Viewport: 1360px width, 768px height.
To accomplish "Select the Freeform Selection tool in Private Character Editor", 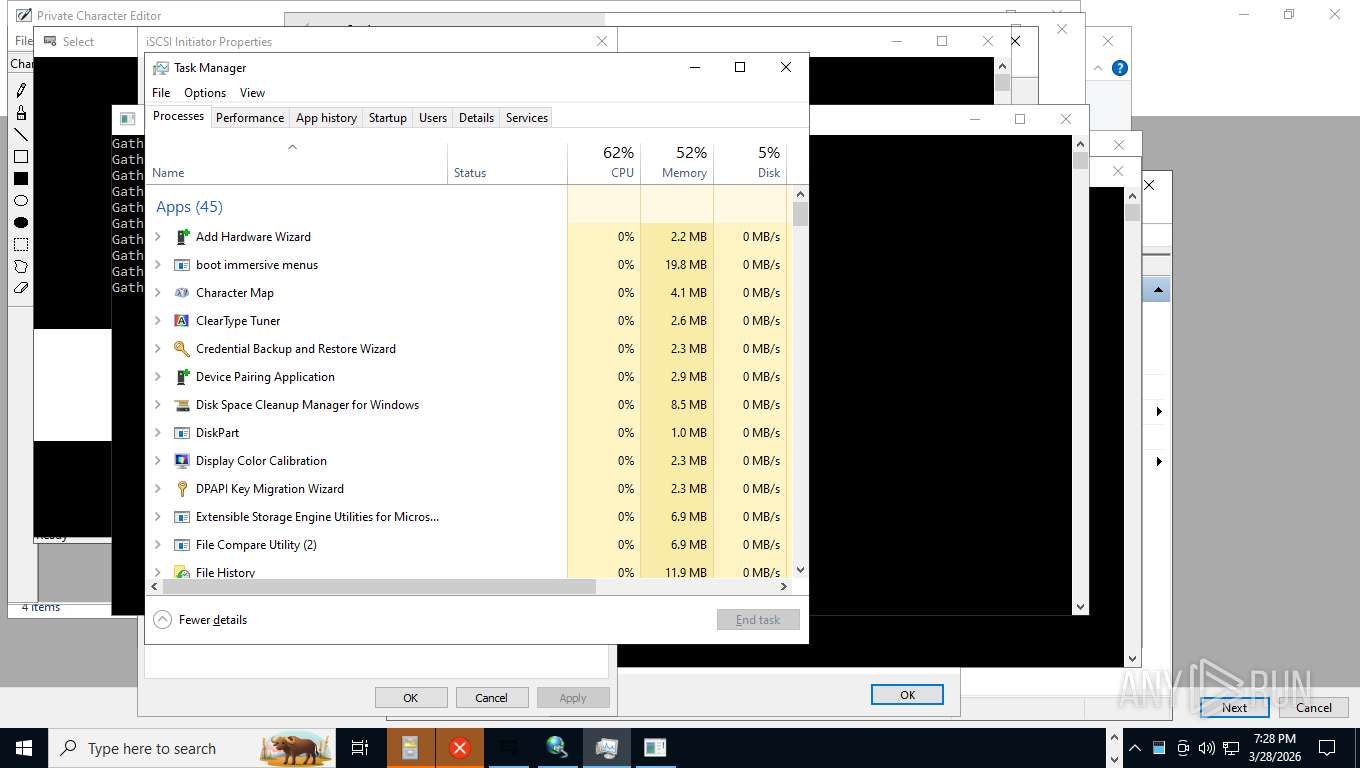I will tap(21, 267).
